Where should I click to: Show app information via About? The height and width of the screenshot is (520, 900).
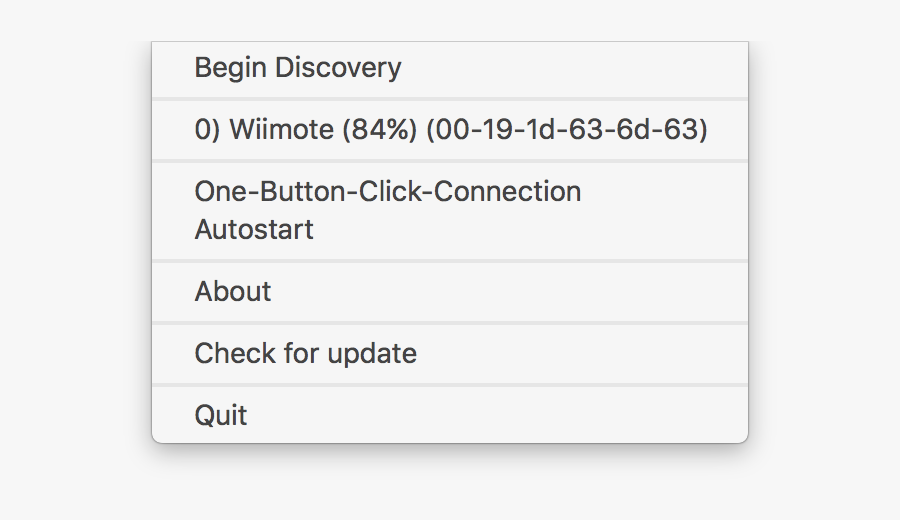click(x=233, y=292)
